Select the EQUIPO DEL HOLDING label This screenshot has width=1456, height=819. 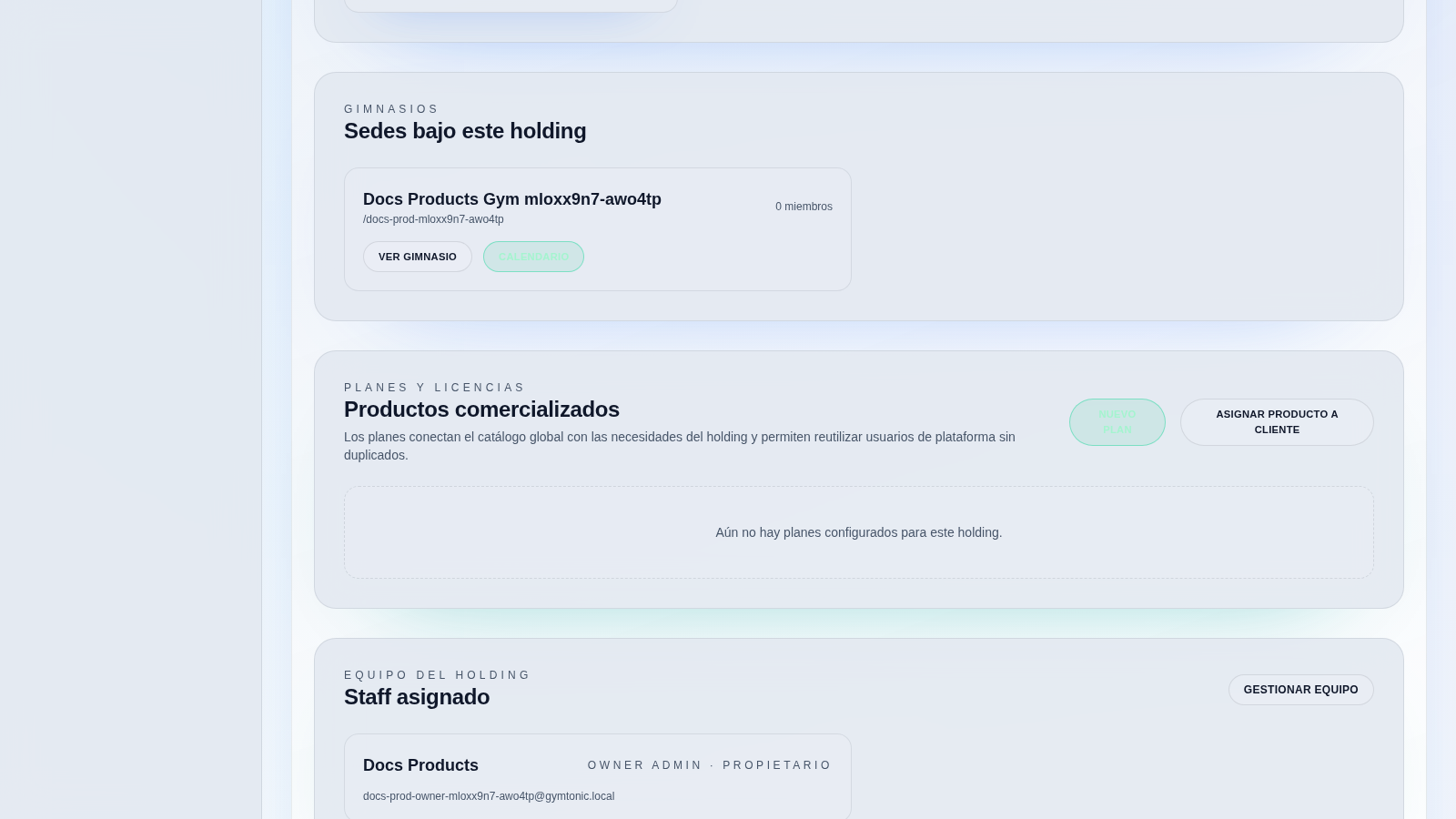pyautogui.click(x=437, y=675)
